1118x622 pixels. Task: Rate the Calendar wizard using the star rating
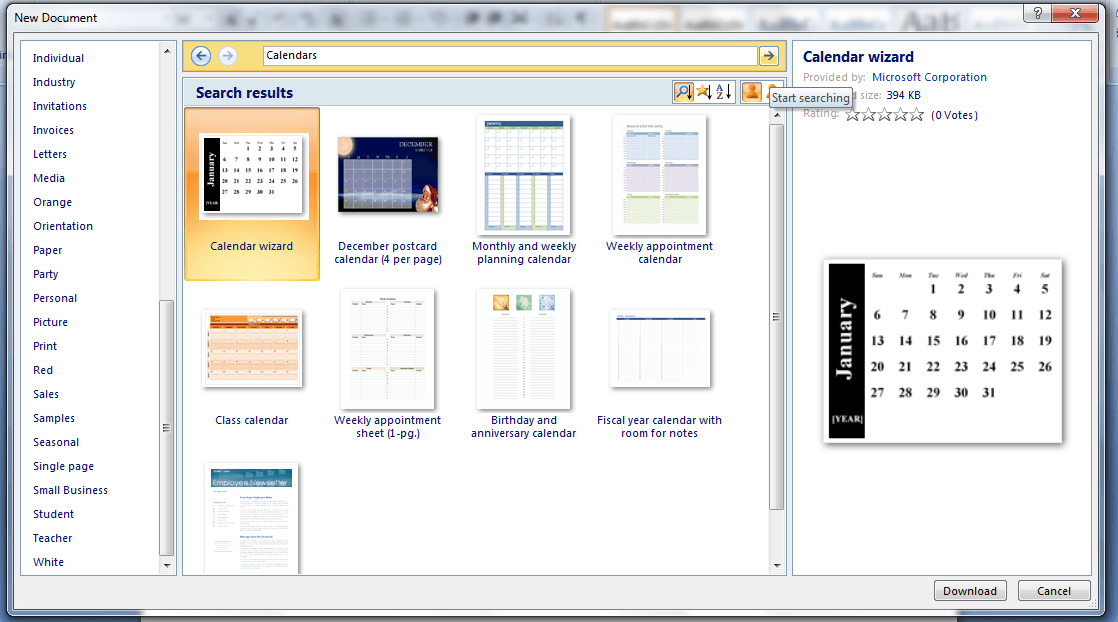point(884,114)
